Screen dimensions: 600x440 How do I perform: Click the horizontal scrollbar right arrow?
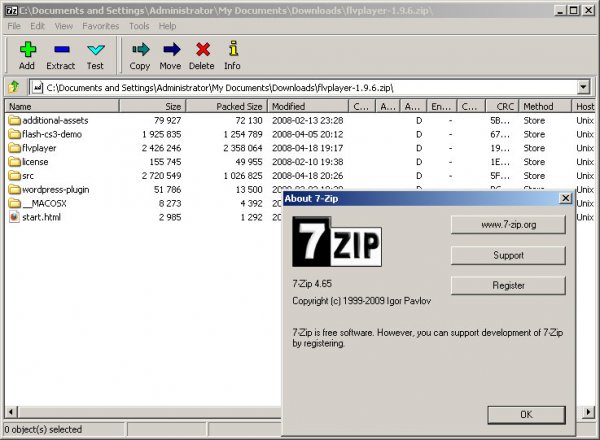click(x=589, y=412)
